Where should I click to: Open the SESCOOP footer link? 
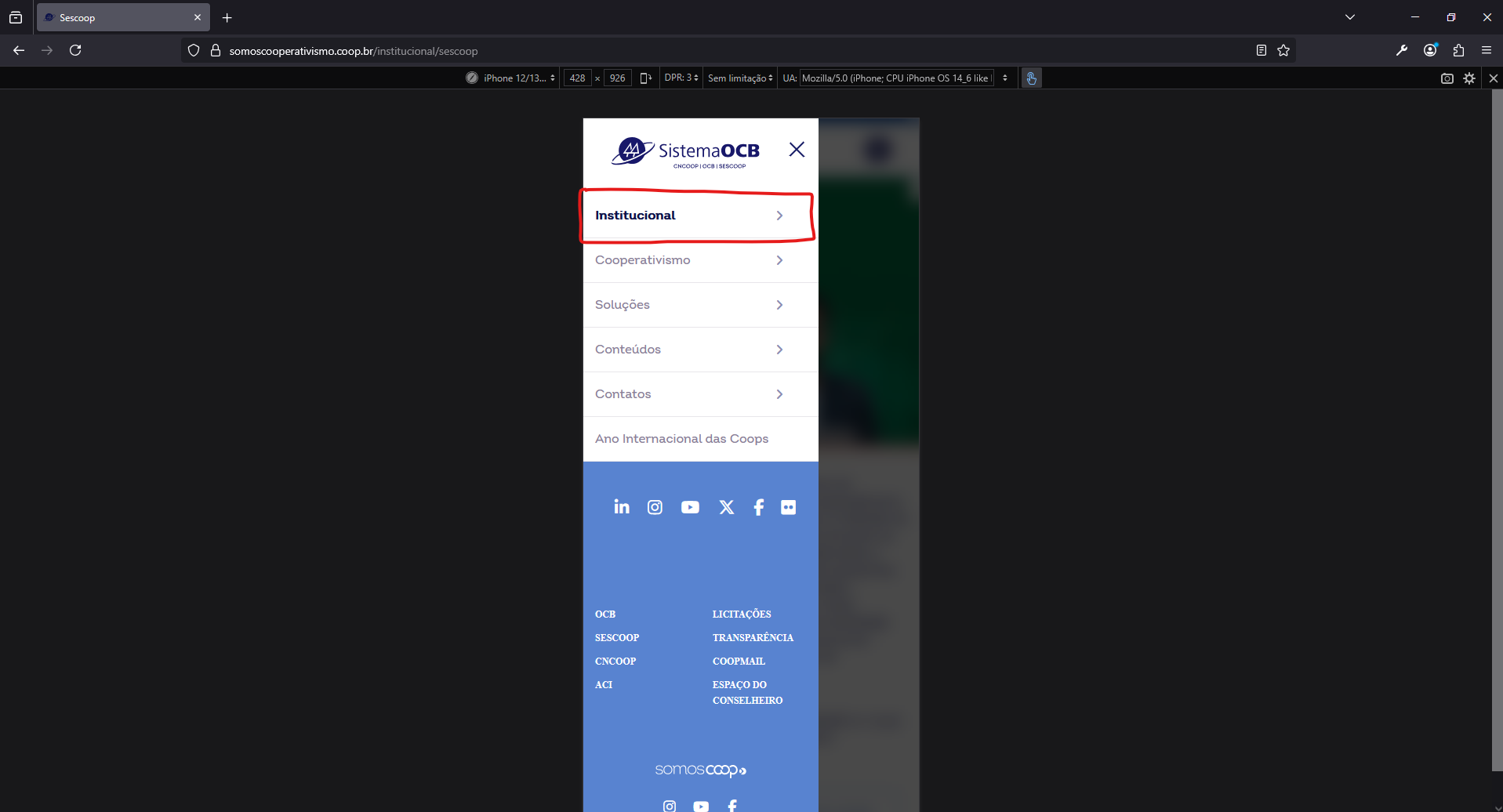click(x=617, y=638)
